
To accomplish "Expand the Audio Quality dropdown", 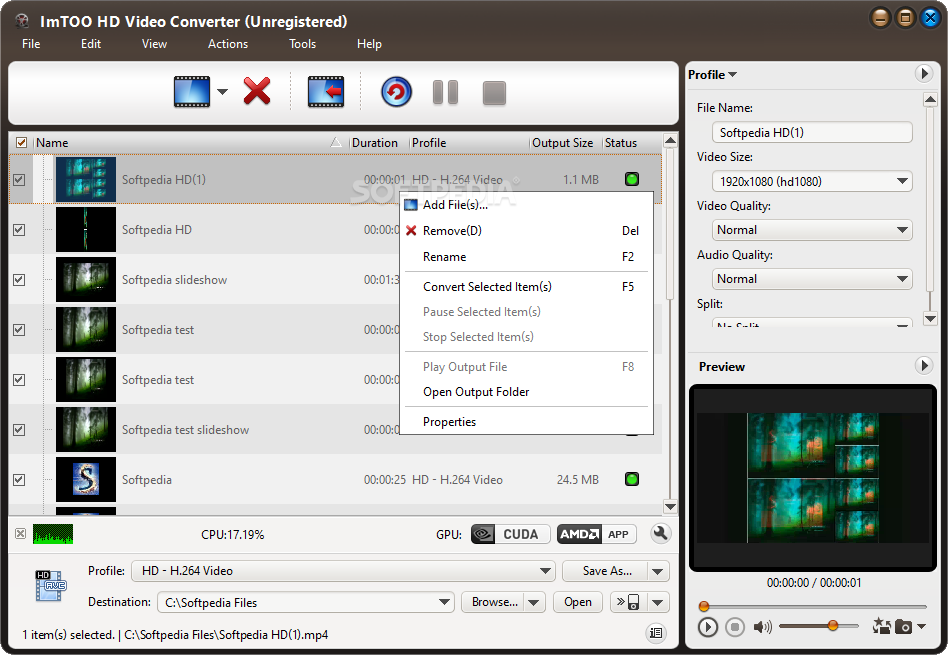I will click(x=812, y=279).
